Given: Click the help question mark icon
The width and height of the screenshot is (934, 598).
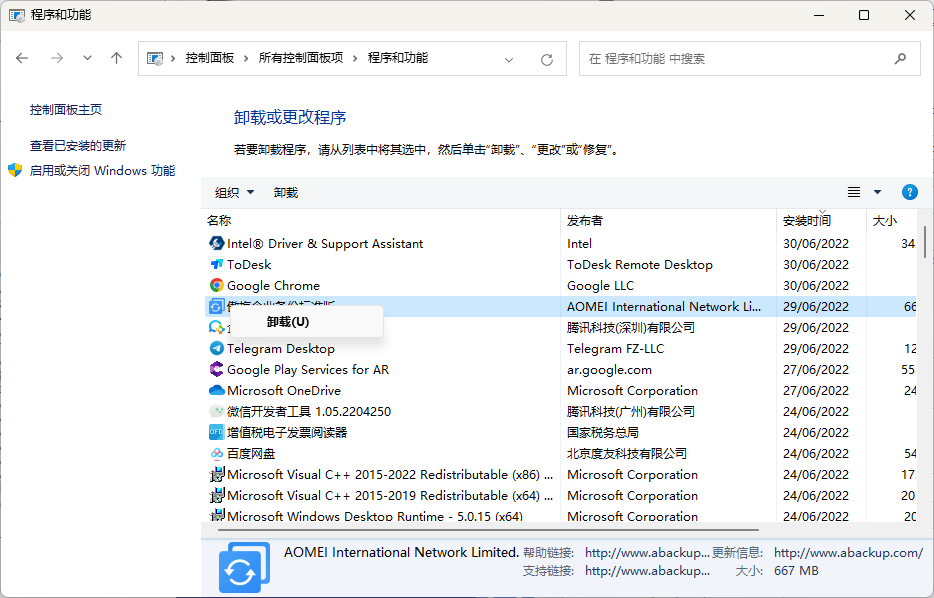Looking at the screenshot, I should click(x=909, y=192).
